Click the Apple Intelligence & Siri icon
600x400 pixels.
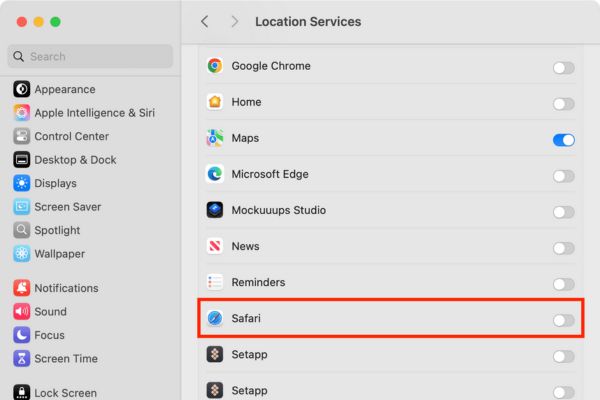click(21, 113)
